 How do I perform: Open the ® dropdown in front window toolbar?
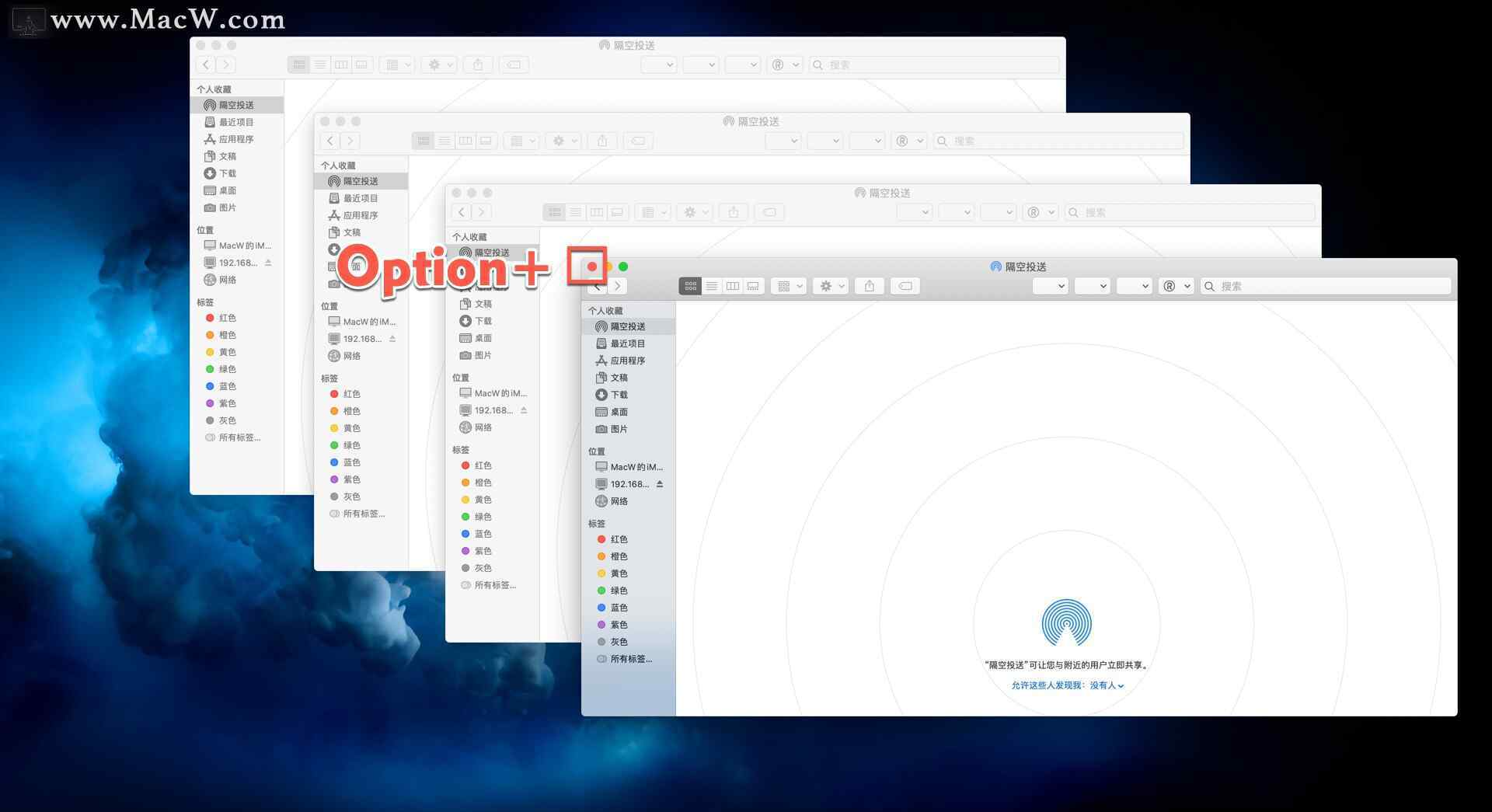click(x=1176, y=286)
